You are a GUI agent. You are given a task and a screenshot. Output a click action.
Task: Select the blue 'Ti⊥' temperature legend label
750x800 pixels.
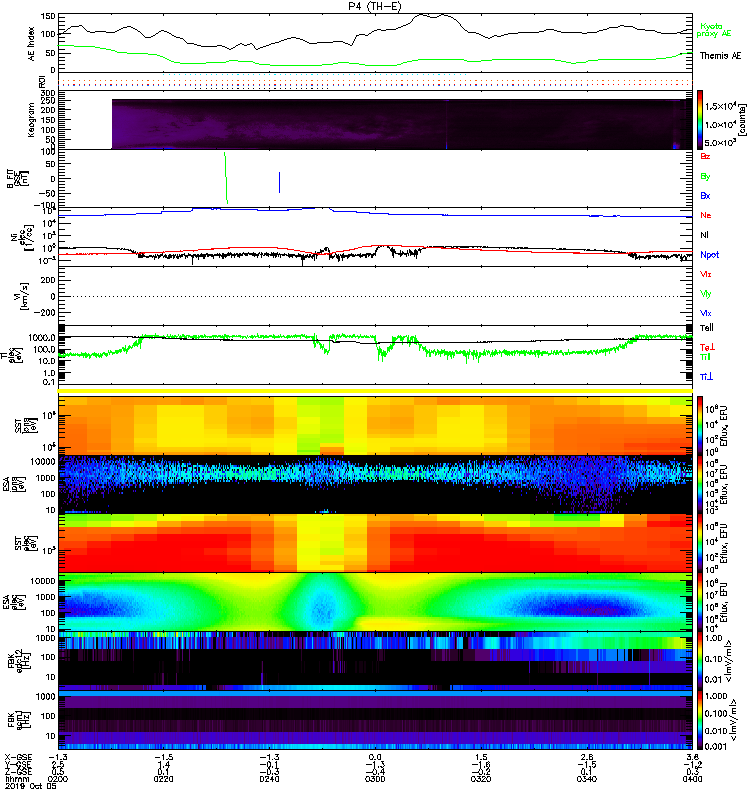pyautogui.click(x=706, y=377)
